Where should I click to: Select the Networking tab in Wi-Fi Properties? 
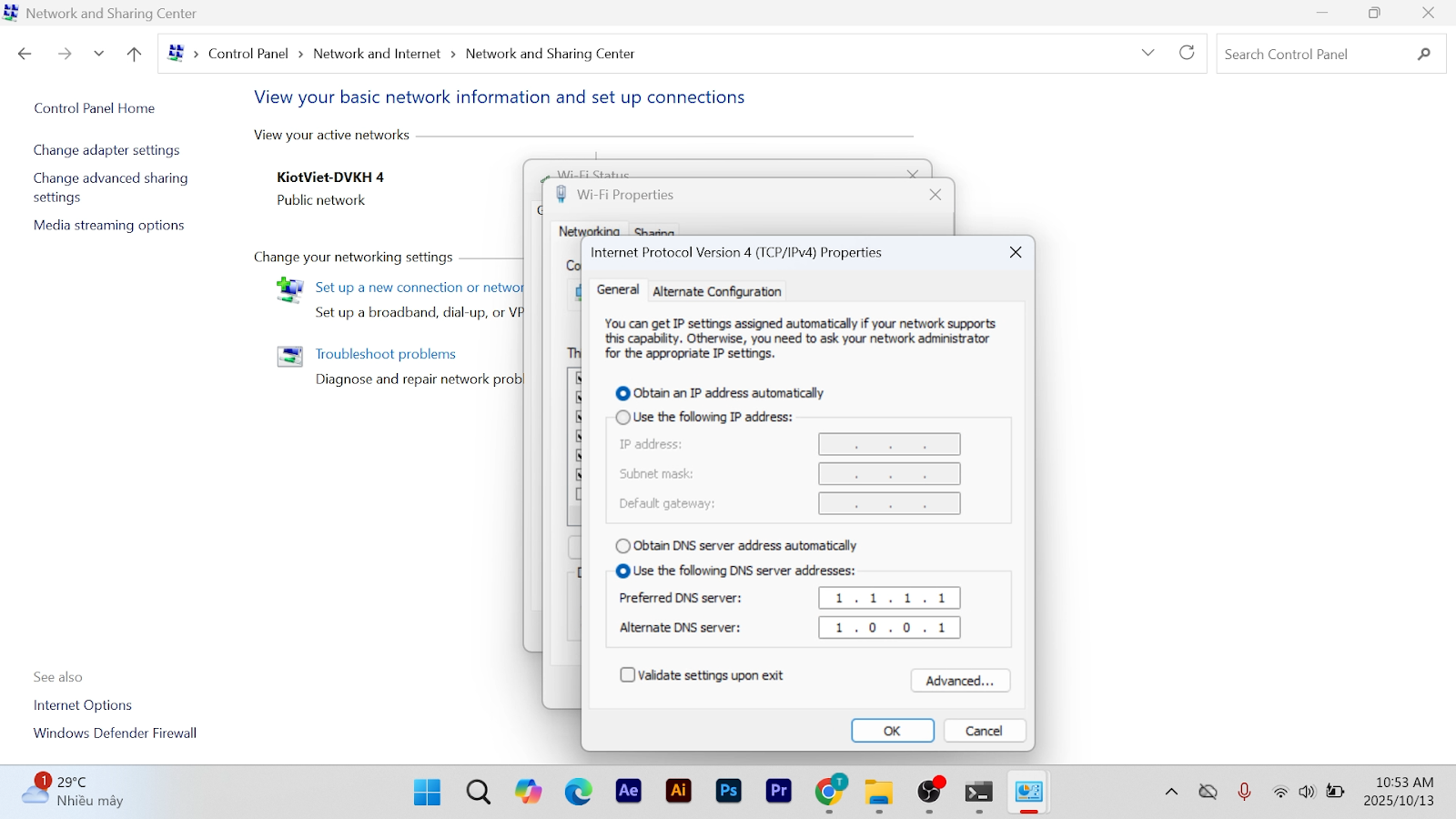pyautogui.click(x=589, y=231)
